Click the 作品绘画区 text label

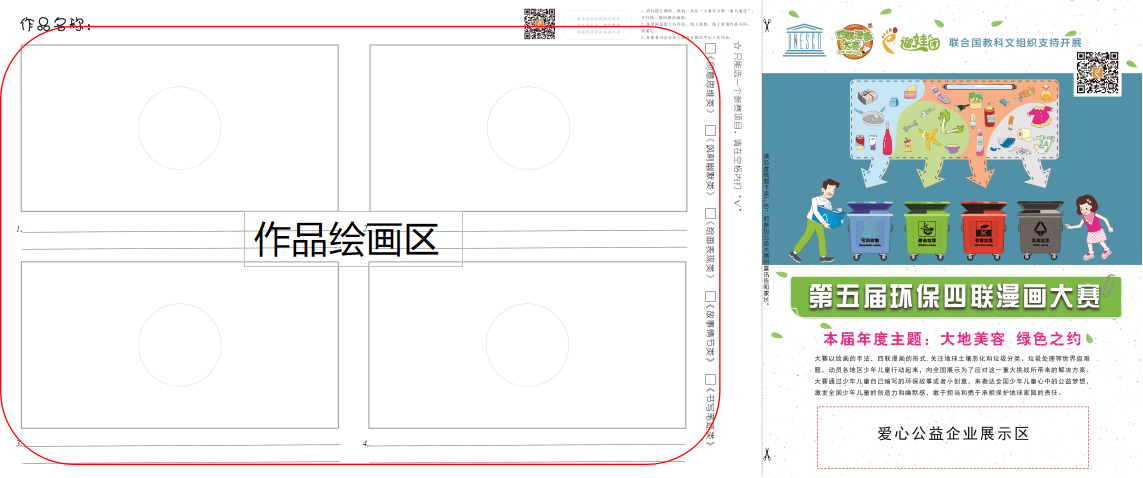point(347,239)
